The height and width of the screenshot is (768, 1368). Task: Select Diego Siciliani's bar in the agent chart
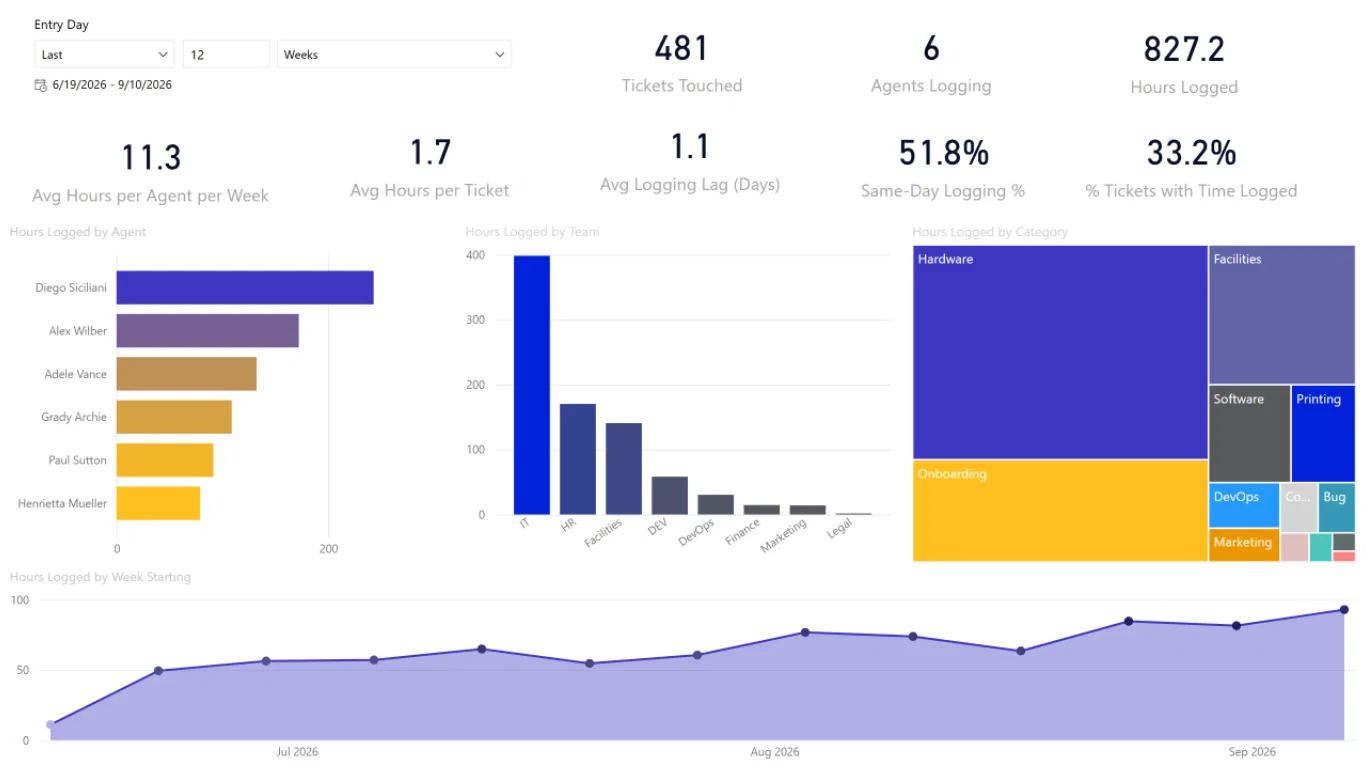(245, 288)
